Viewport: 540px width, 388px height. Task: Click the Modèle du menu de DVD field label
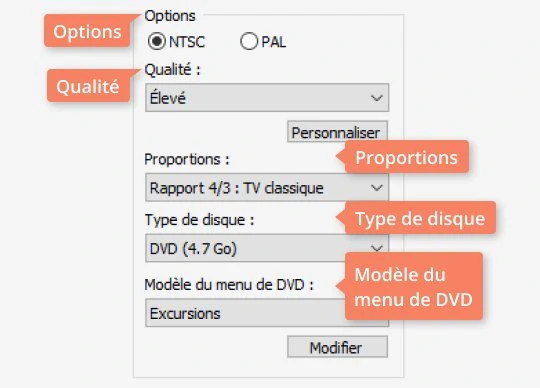(x=229, y=284)
